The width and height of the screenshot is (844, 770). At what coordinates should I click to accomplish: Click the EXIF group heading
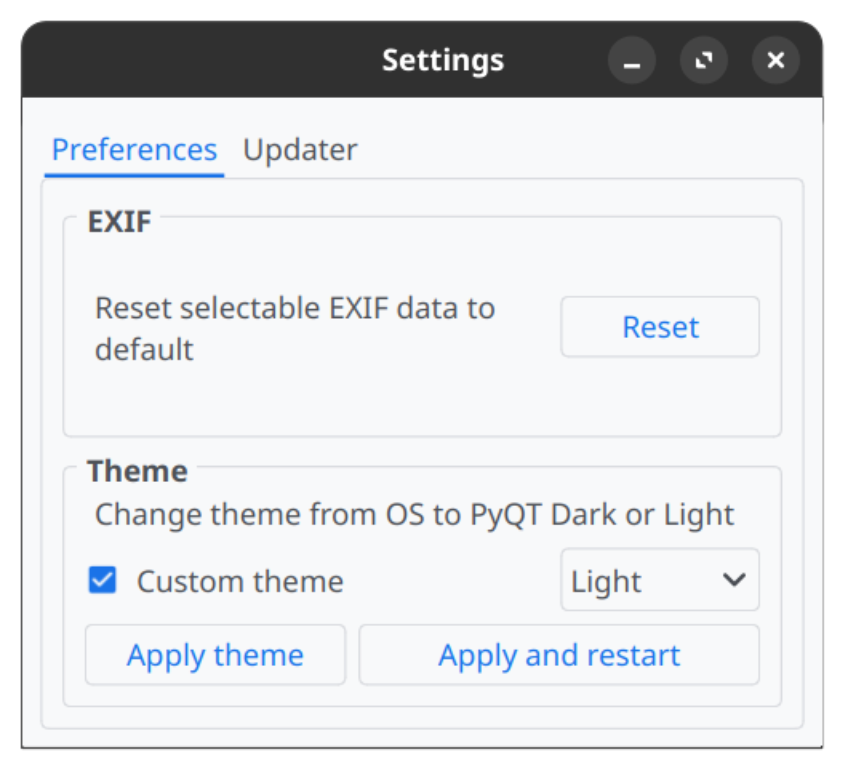pyautogui.click(x=119, y=221)
